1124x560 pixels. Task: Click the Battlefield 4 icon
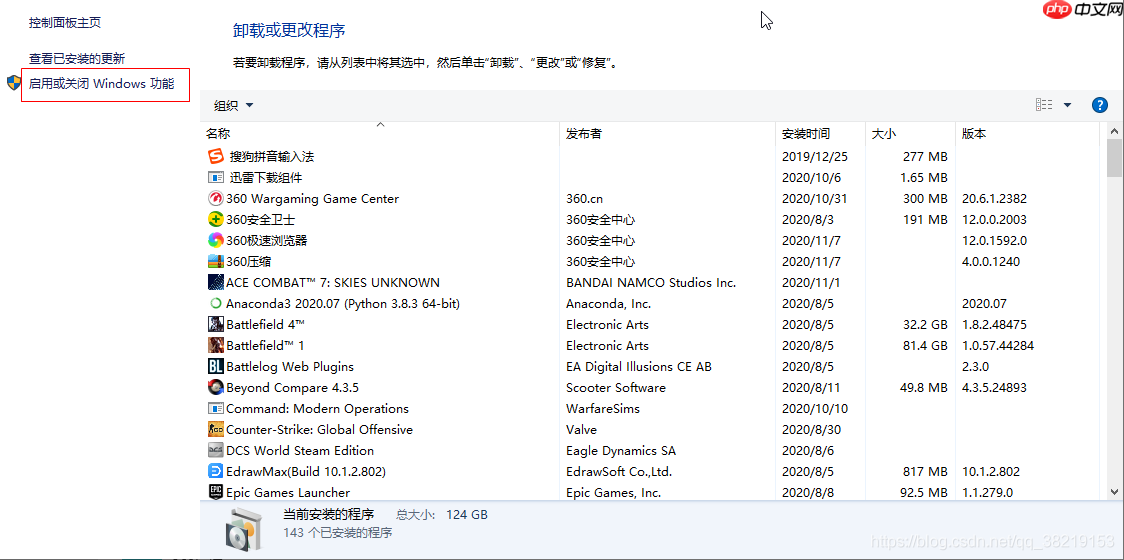pyautogui.click(x=216, y=324)
